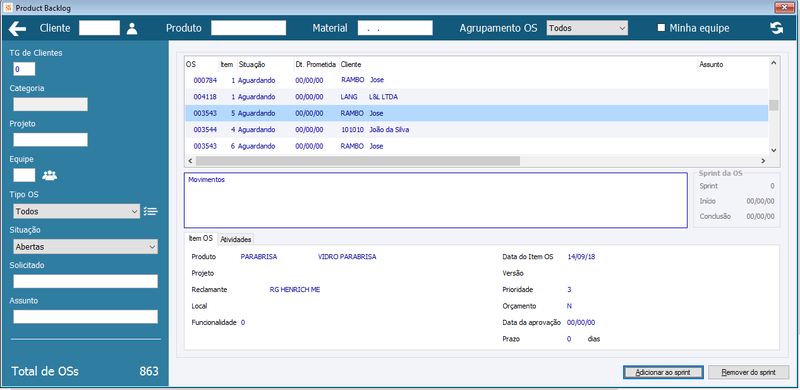The image size is (800, 390).
Task: Select Item OS tab
Action: [x=201, y=238]
